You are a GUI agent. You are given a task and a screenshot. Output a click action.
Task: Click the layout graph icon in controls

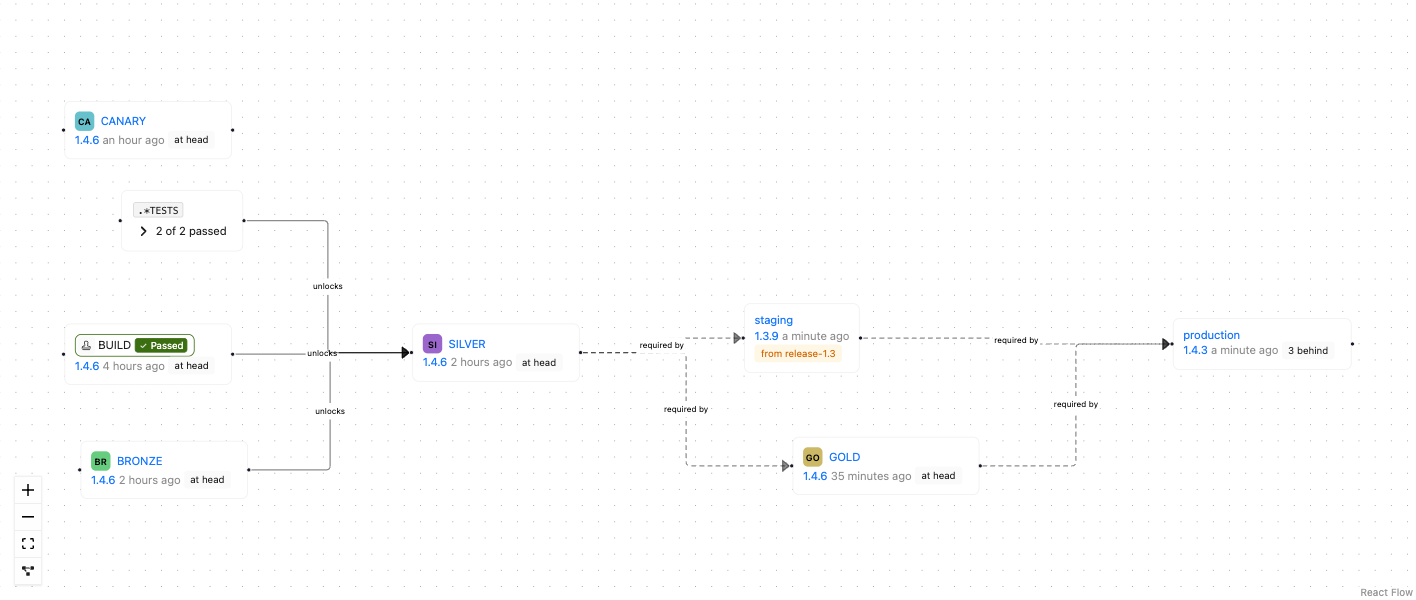click(28, 571)
